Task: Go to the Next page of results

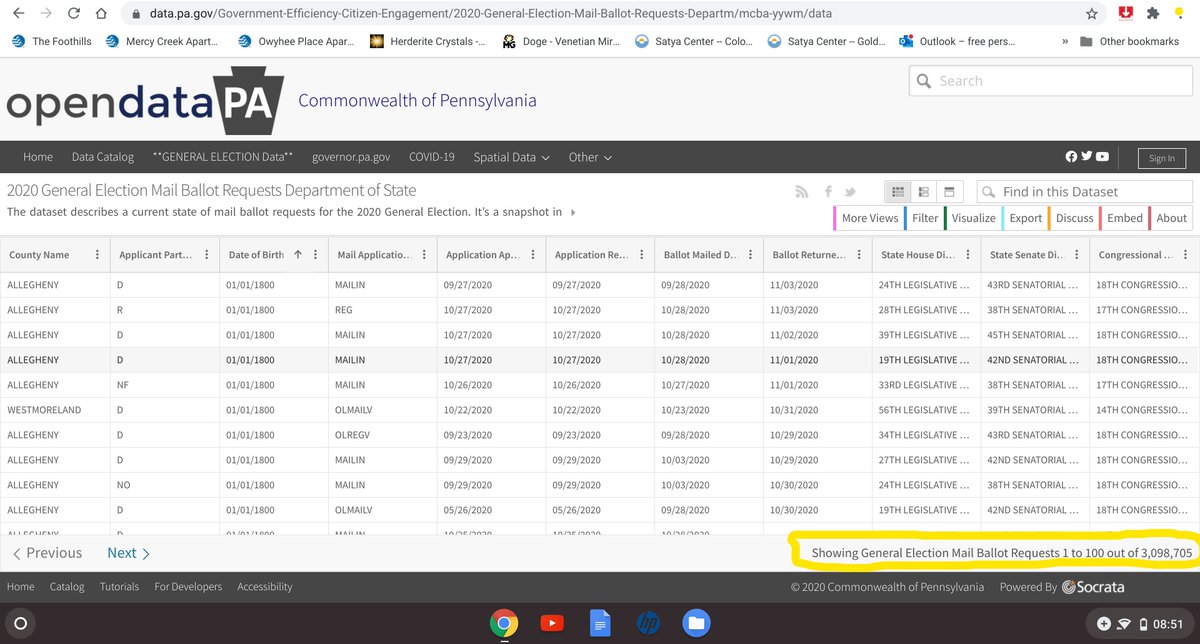Action: tap(128, 553)
